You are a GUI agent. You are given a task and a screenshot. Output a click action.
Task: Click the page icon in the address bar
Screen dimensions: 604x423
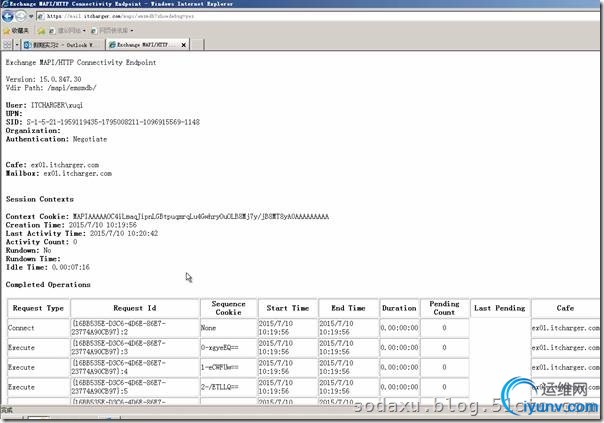(41, 16)
